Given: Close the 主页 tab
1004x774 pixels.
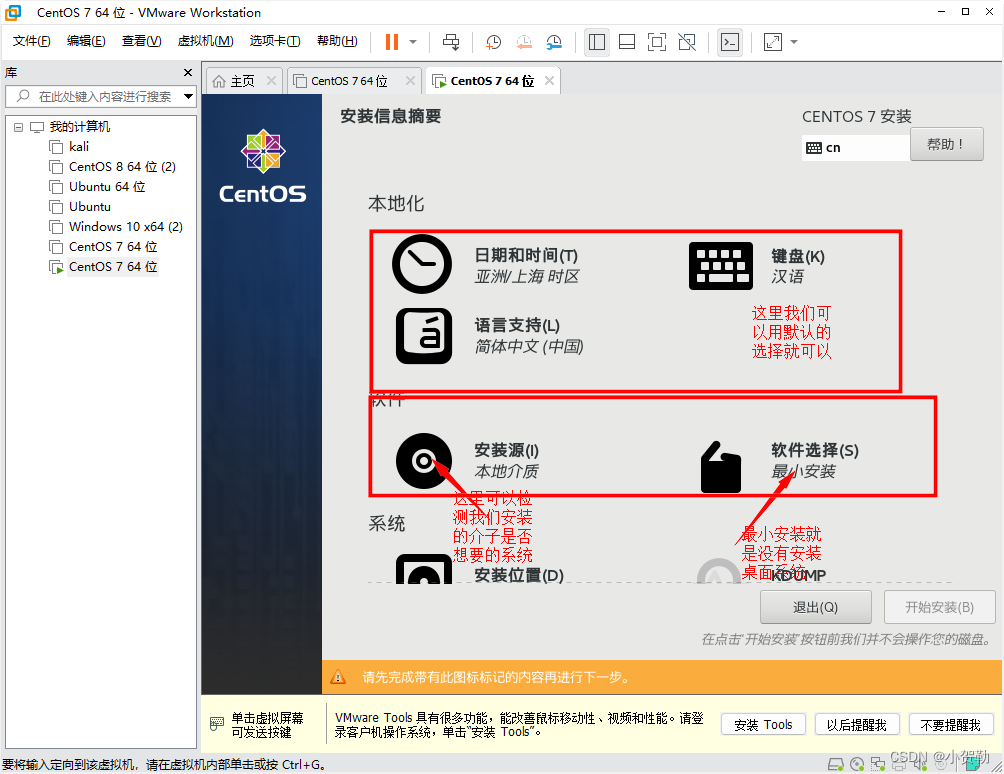Looking at the screenshot, I should (x=271, y=81).
